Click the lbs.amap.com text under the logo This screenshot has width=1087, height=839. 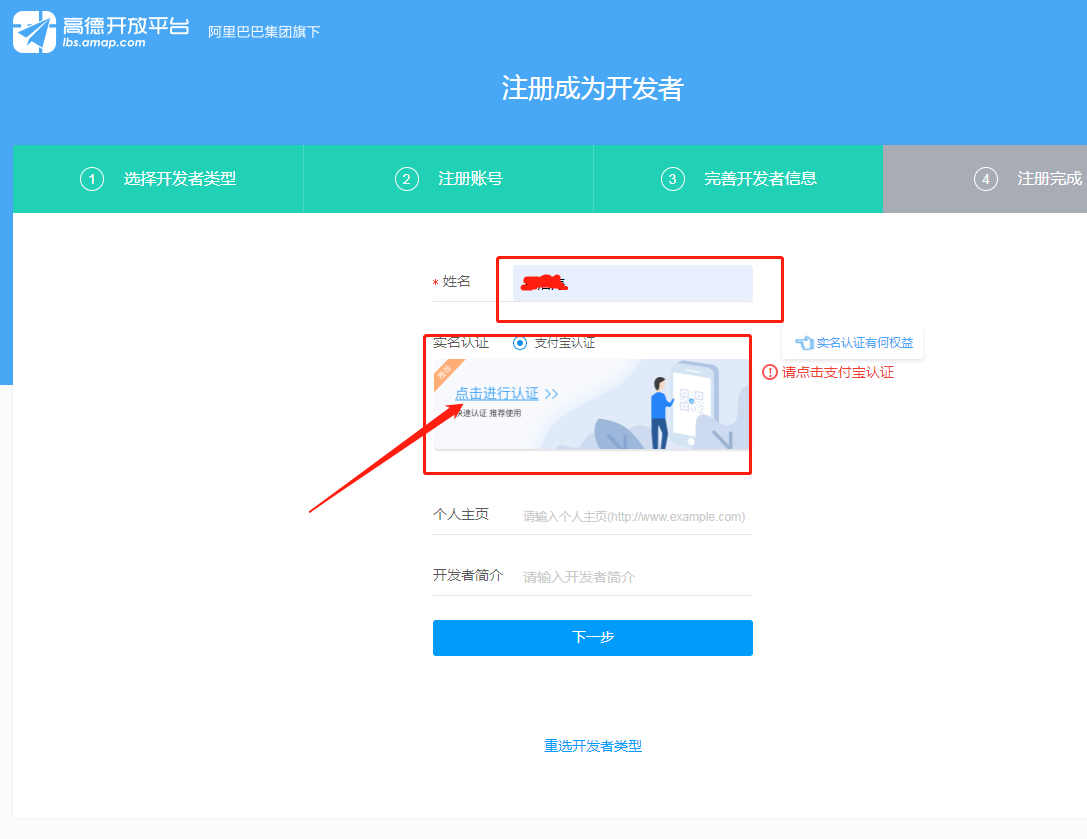click(x=104, y=42)
